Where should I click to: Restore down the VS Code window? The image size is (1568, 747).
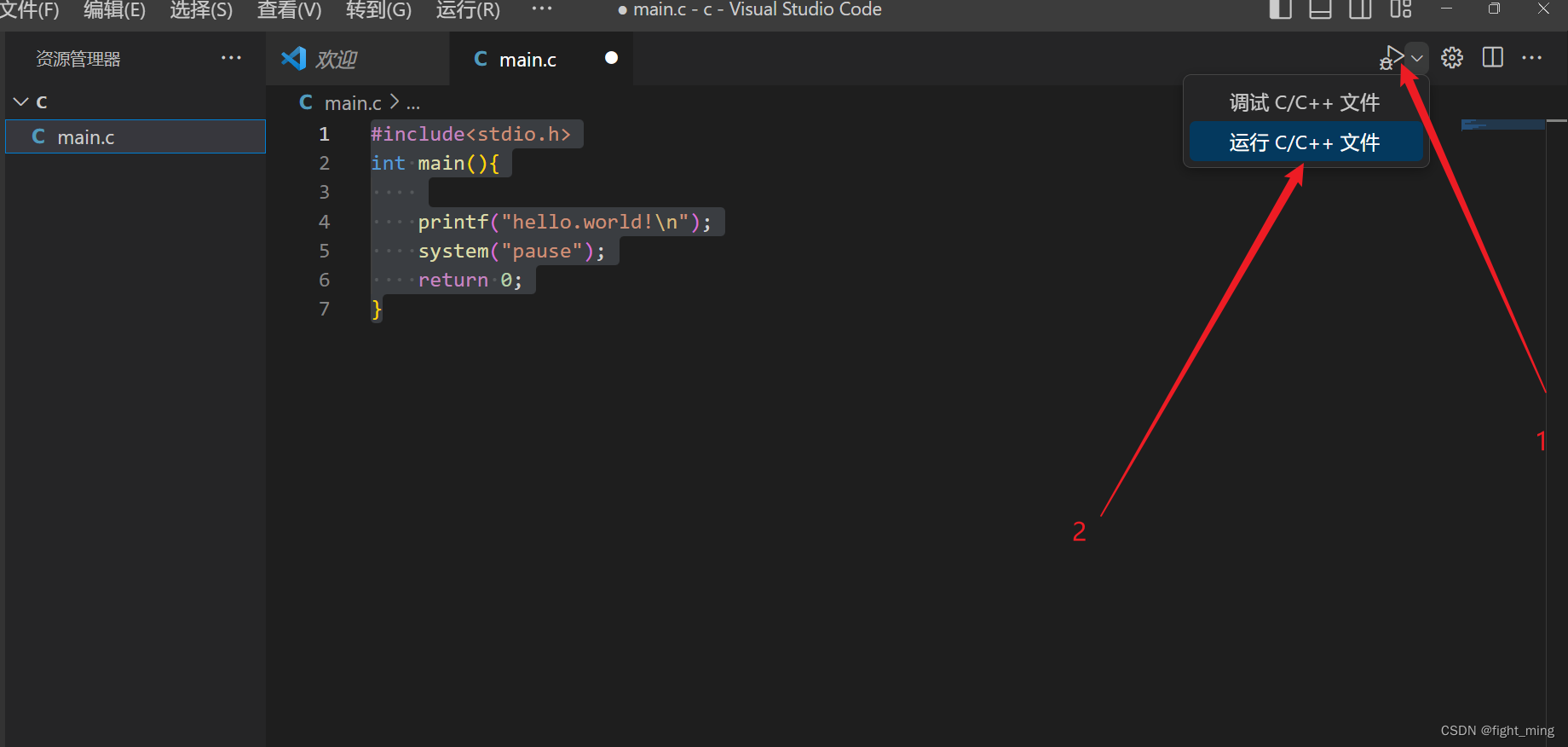pyautogui.click(x=1494, y=9)
